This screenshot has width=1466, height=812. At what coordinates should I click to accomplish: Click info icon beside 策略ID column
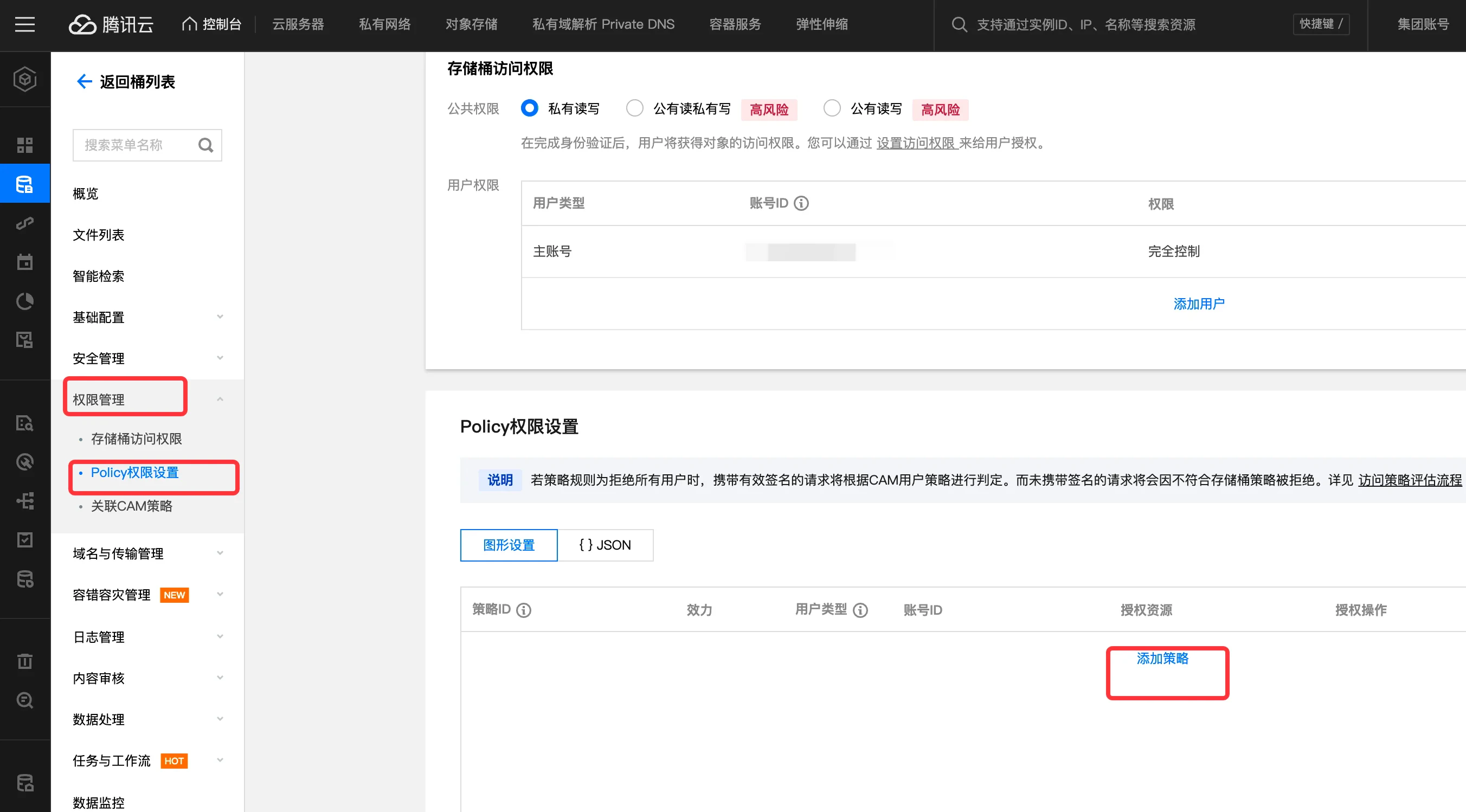pyautogui.click(x=523, y=610)
